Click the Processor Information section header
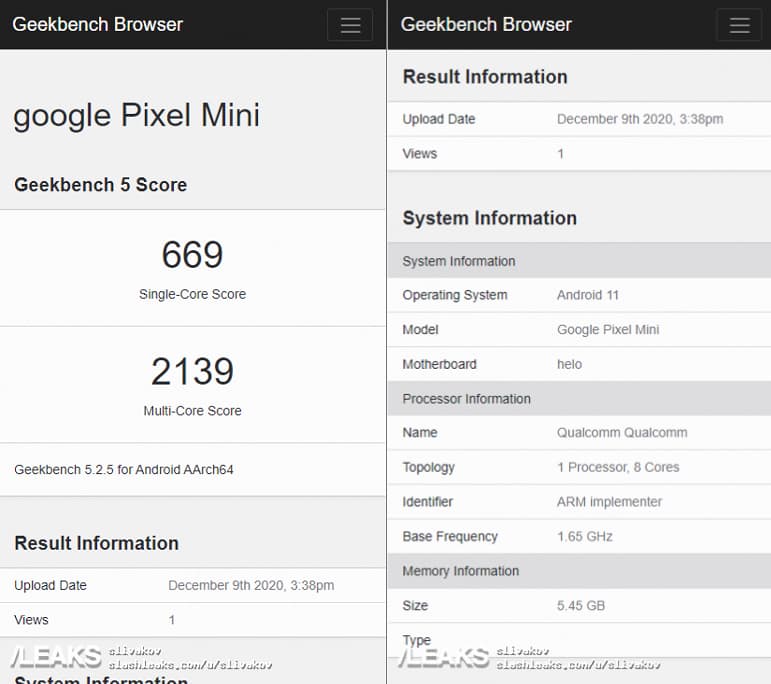This screenshot has height=684, width=771. (466, 399)
